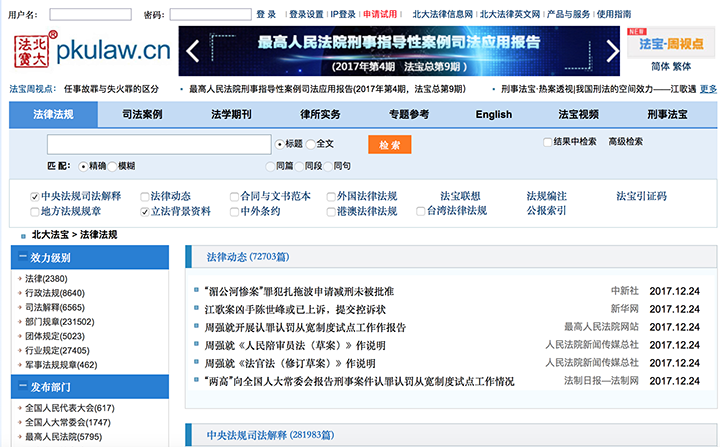Select the 全文 radio button
Screen dimensions: 720x447
(308, 144)
